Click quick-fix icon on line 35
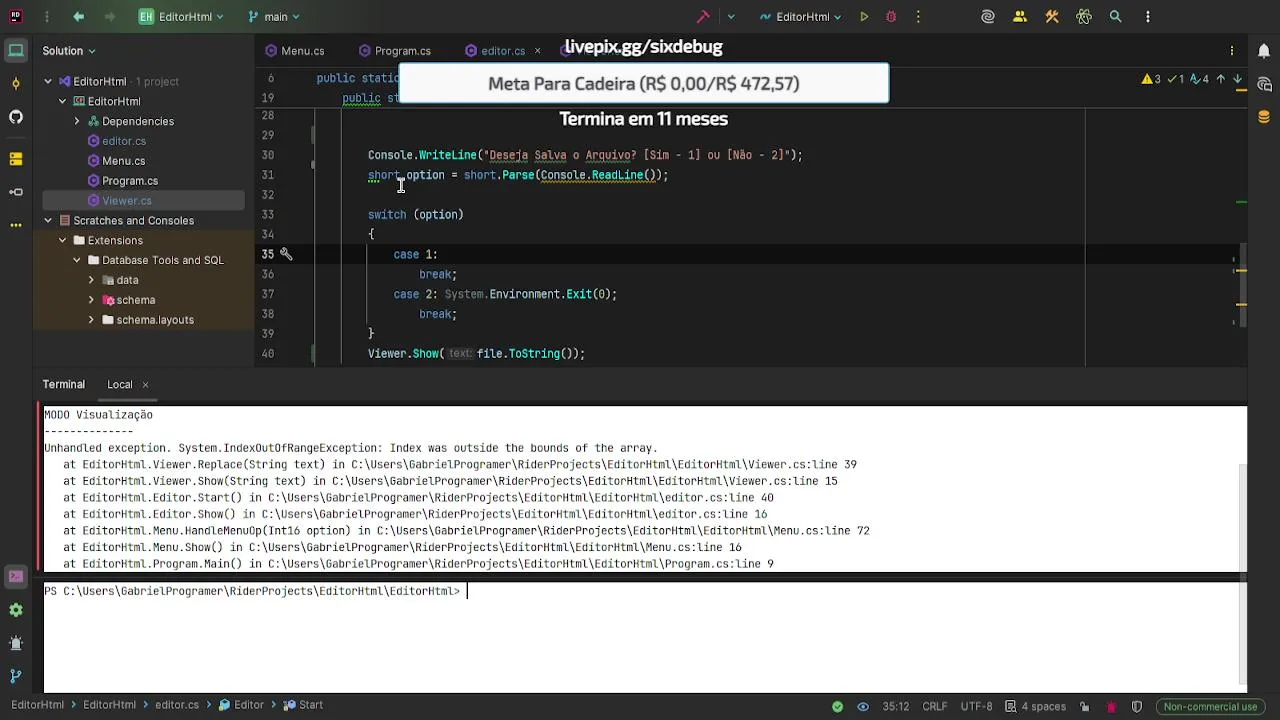This screenshot has height=720, width=1280. (x=286, y=254)
